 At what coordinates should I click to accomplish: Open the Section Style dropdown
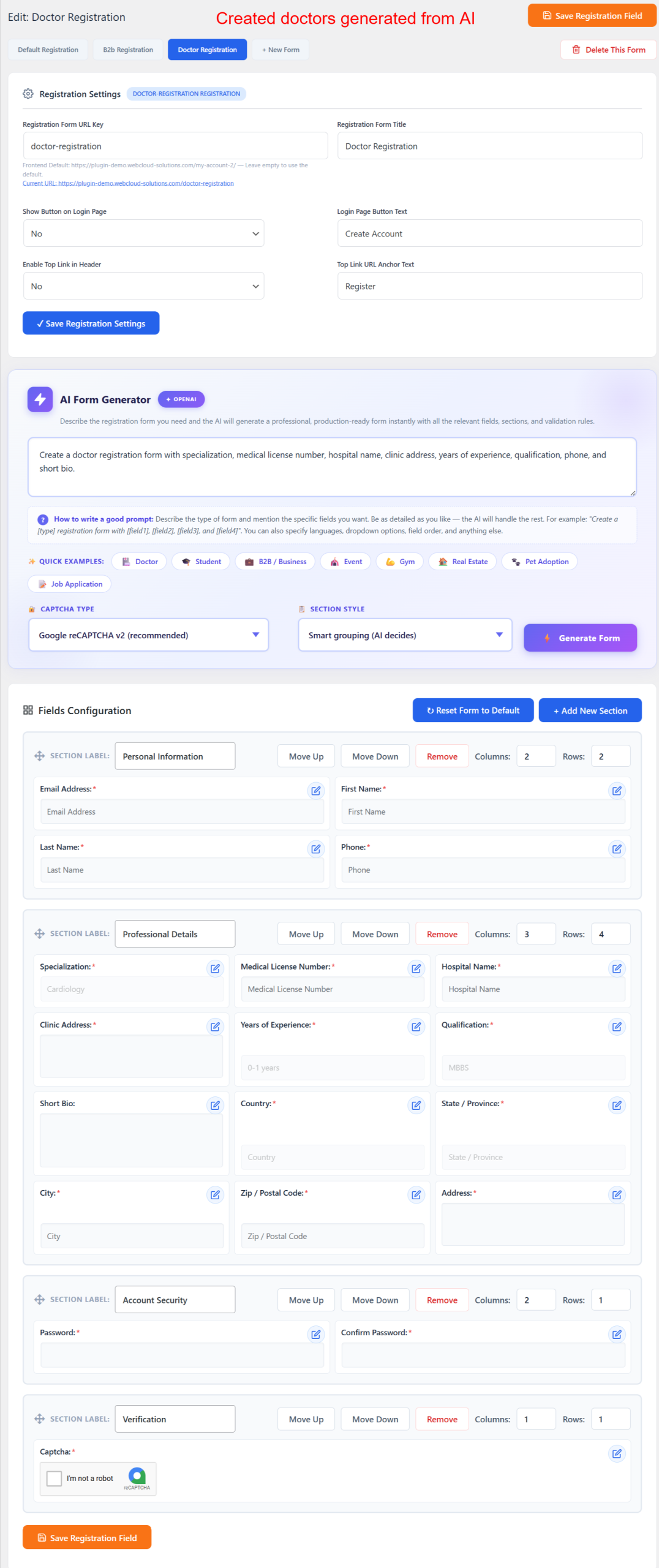pos(405,635)
